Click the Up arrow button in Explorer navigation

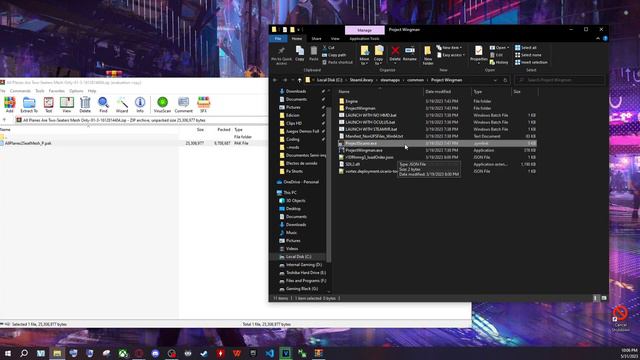tap(299, 80)
